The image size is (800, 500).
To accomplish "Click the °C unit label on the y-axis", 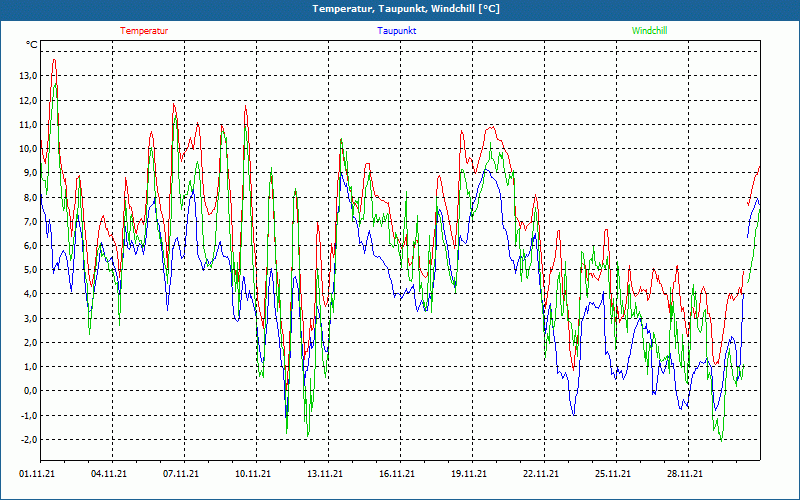I will [x=32, y=45].
